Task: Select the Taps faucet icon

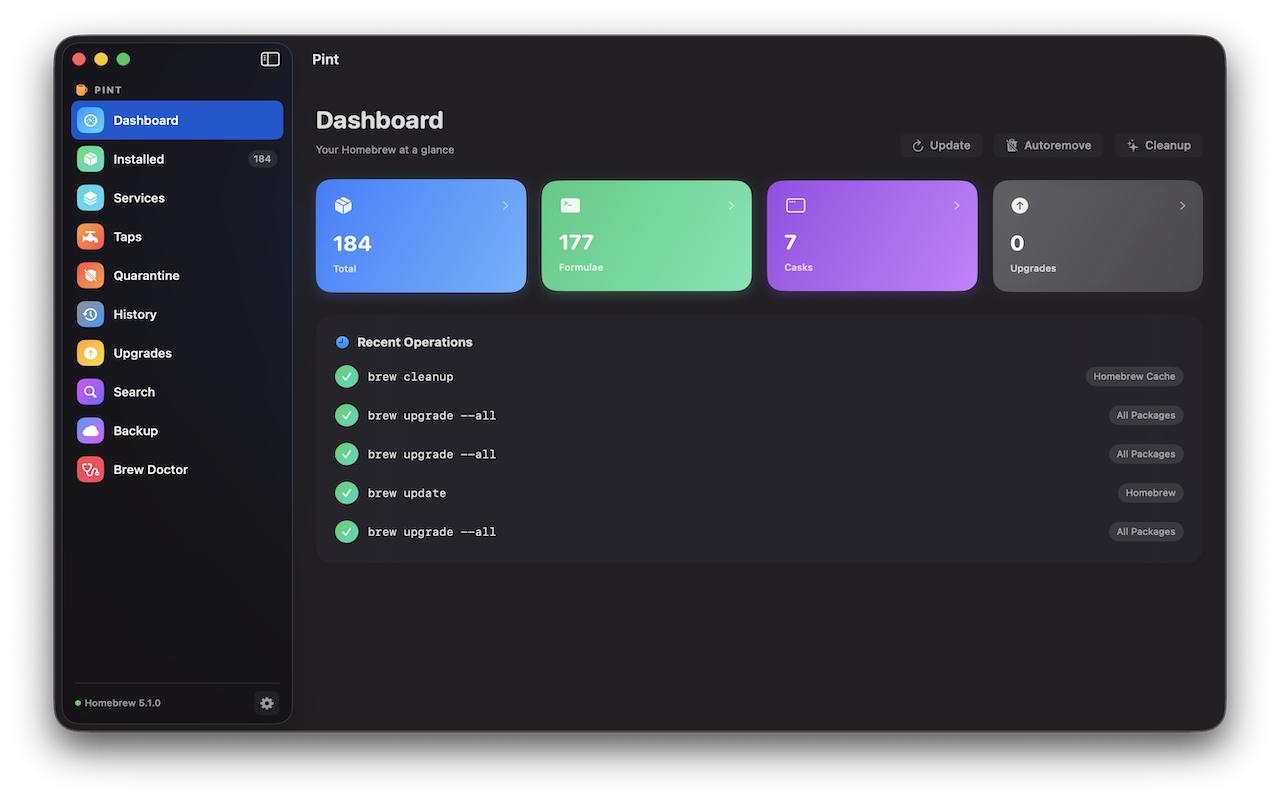Action: [90, 237]
